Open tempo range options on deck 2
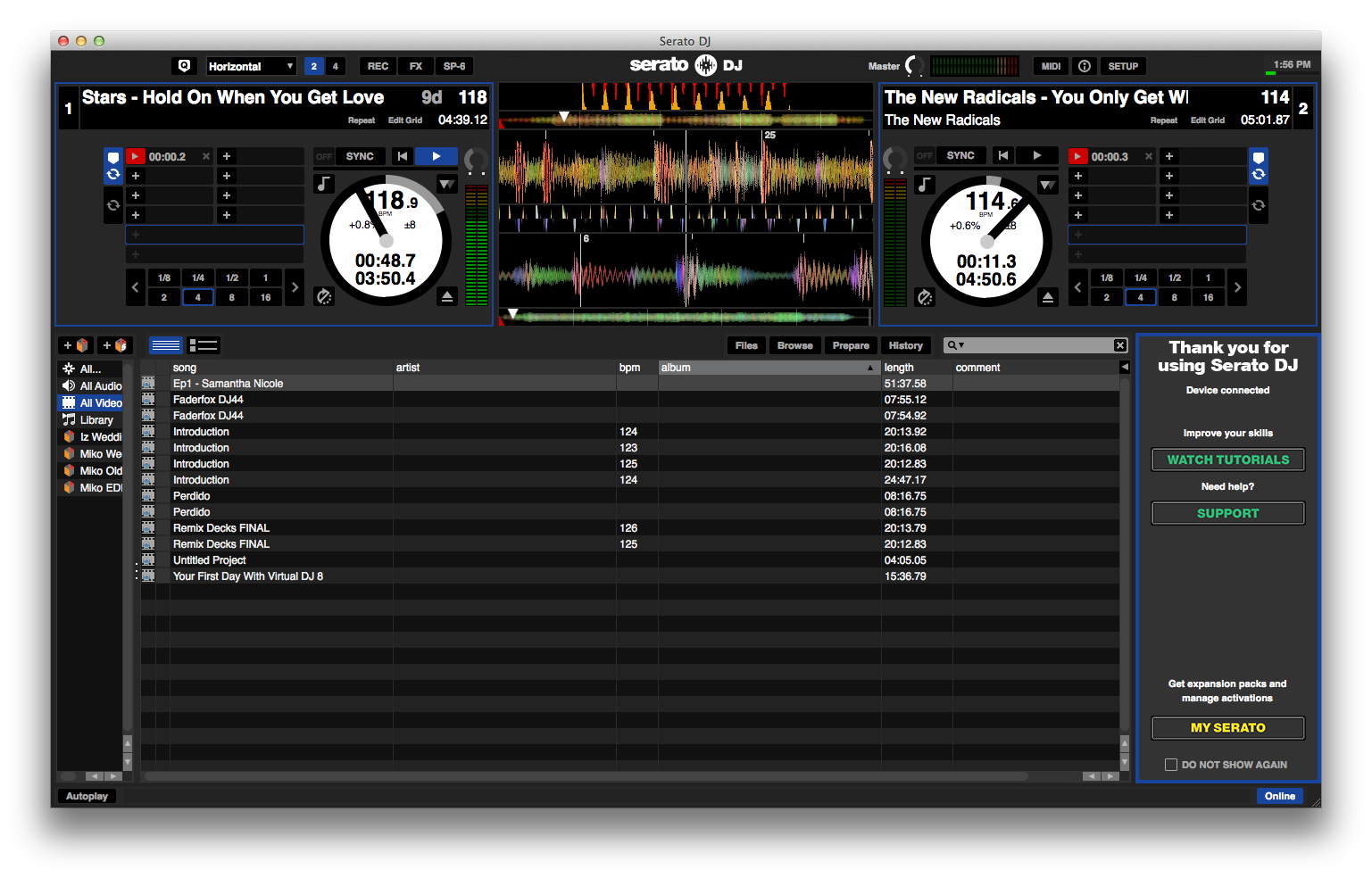 (x=1048, y=185)
